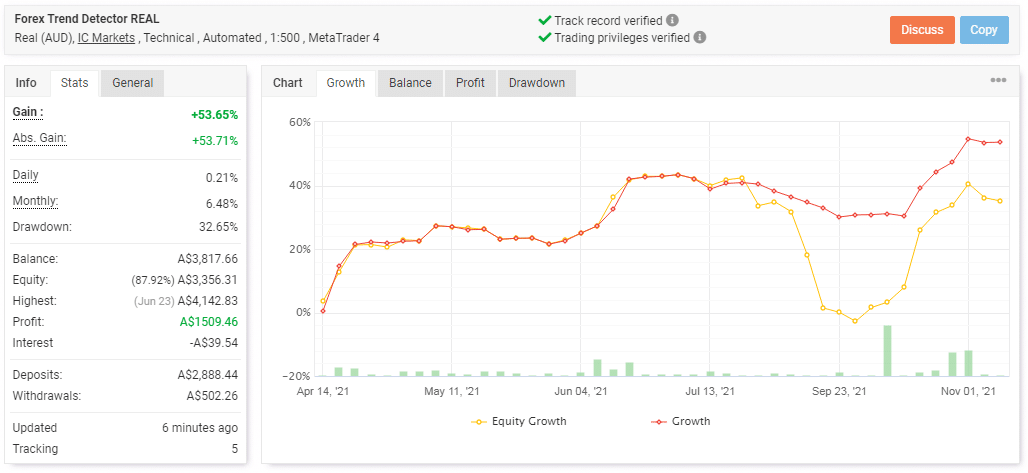Click the Monthly stat label
Viewport: 1028px width, 473px height.
(x=35, y=202)
